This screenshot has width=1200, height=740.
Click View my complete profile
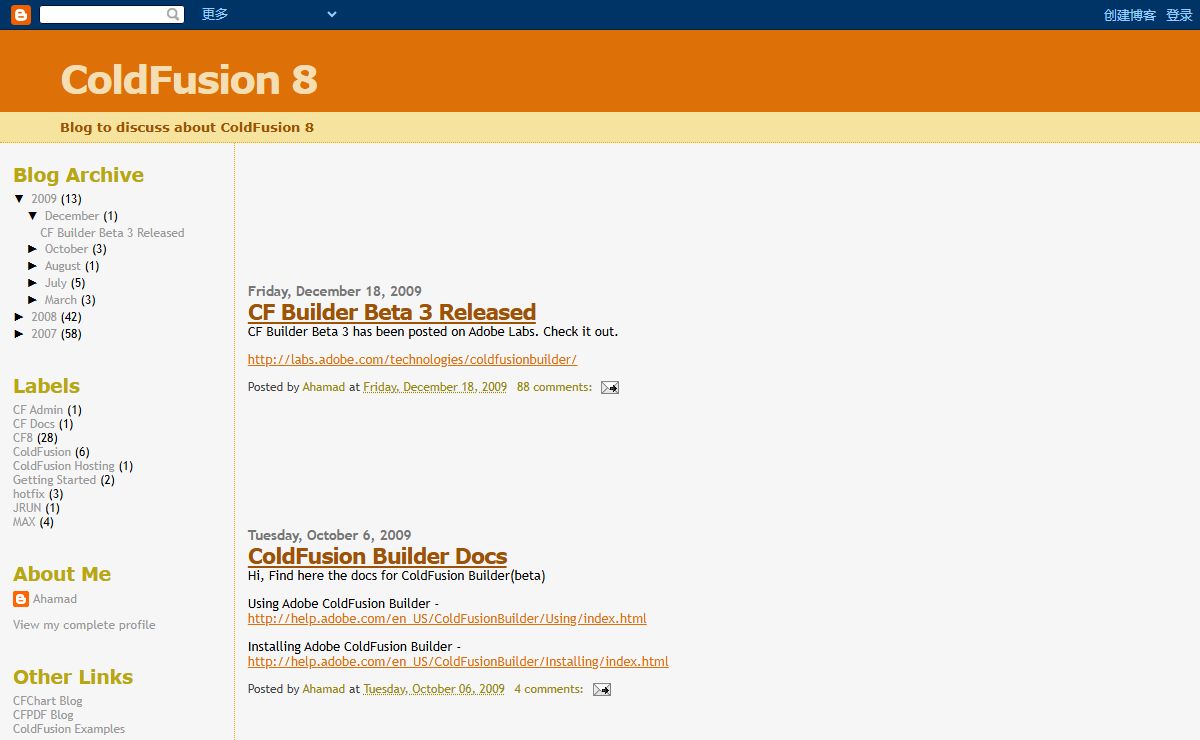pyautogui.click(x=84, y=625)
